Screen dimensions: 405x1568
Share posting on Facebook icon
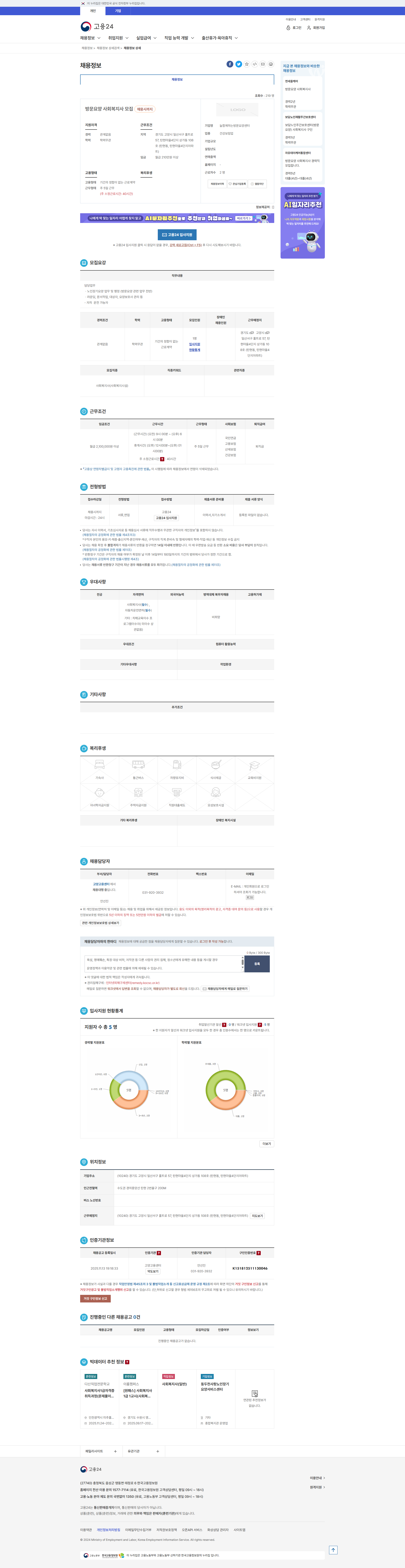(229, 64)
